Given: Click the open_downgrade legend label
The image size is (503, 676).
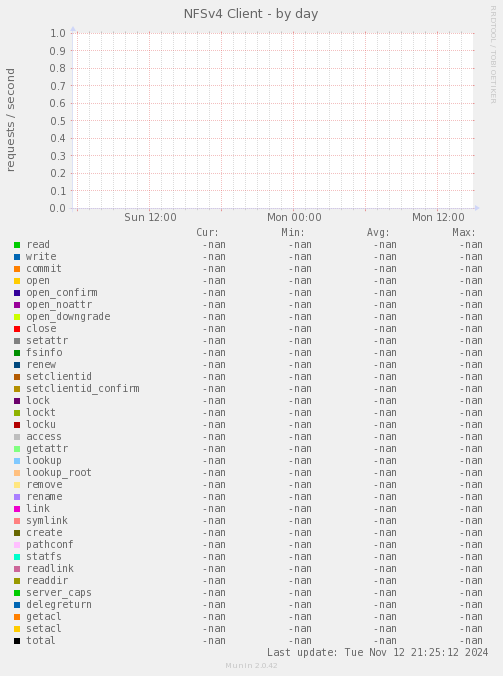Looking at the screenshot, I should 68,317.
